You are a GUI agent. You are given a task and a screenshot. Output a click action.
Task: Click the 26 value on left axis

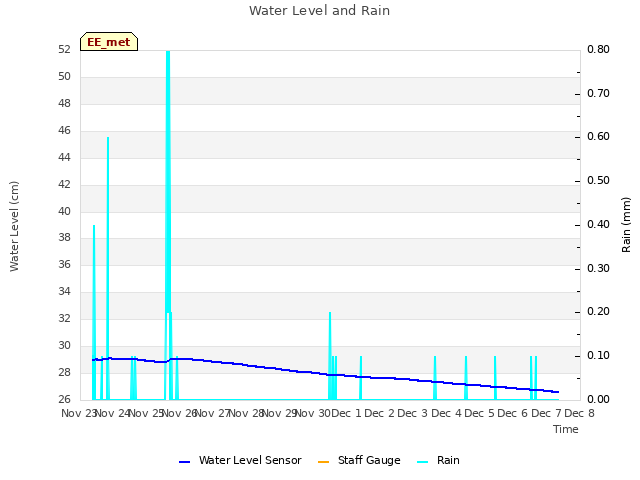(64, 399)
